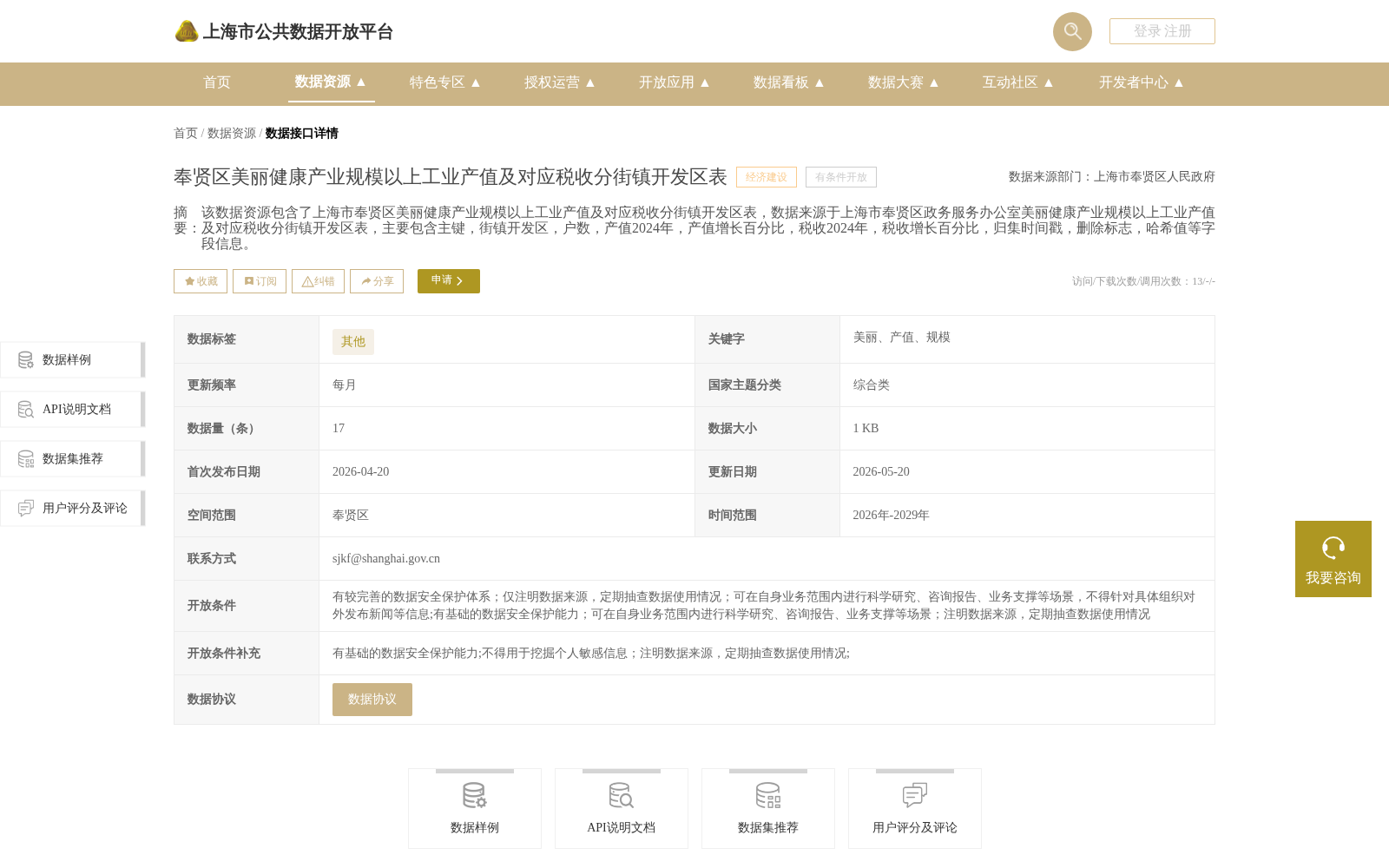Expand the 互动社区 menu arrow
The width and height of the screenshot is (1389, 868).
tap(1049, 82)
